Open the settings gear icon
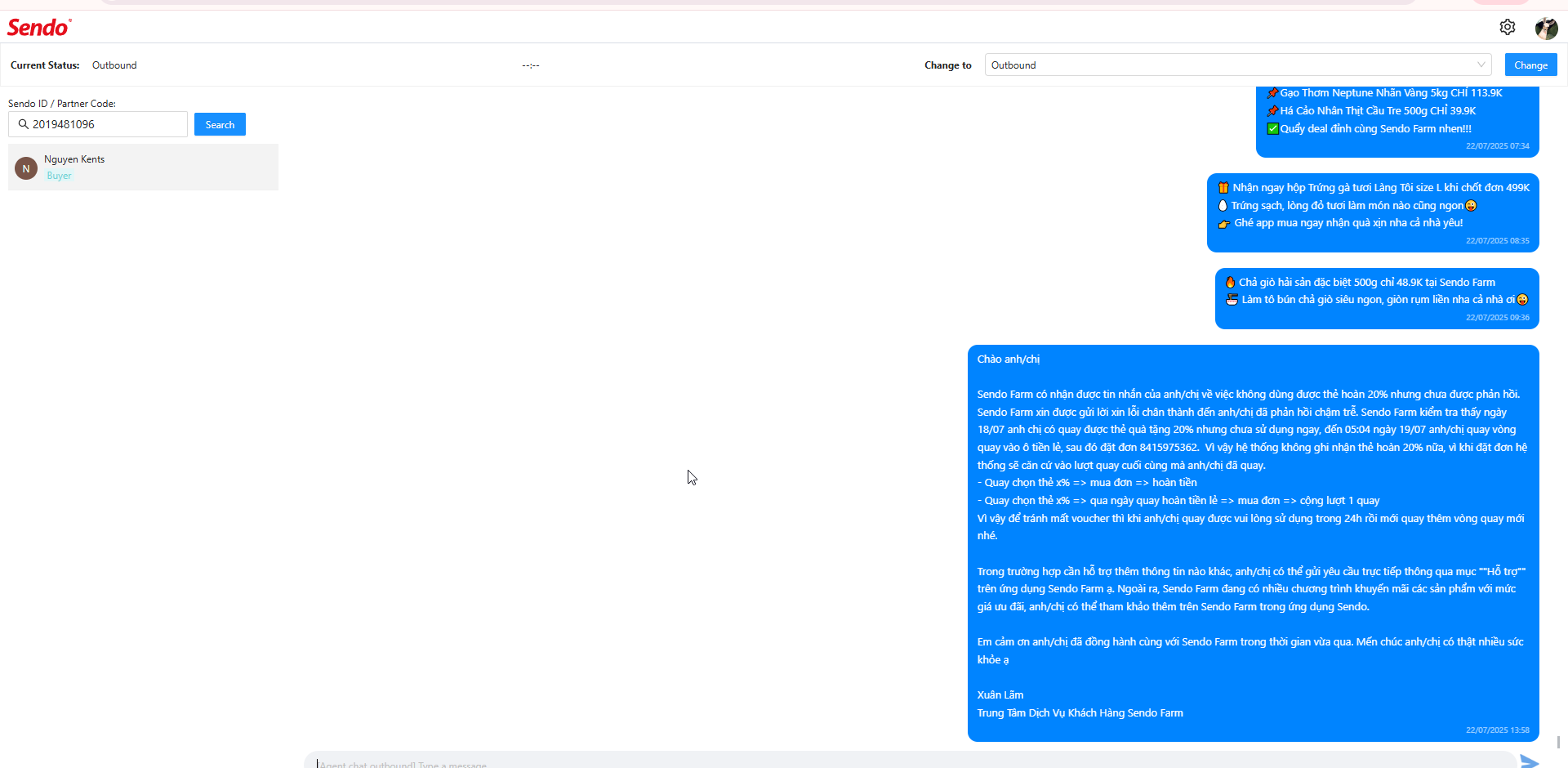 (1508, 27)
